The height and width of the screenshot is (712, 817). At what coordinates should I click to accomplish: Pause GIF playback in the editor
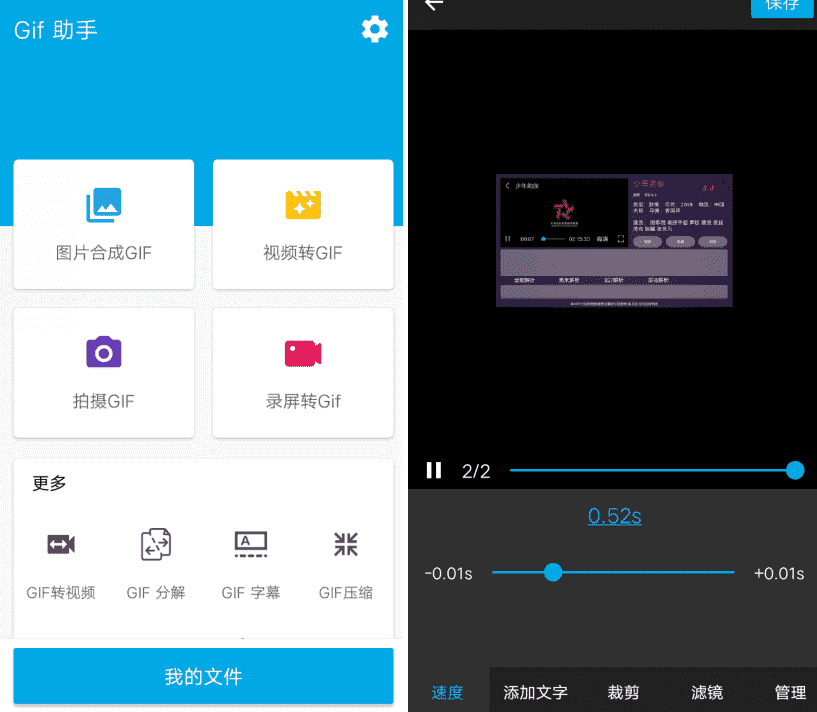pos(433,470)
